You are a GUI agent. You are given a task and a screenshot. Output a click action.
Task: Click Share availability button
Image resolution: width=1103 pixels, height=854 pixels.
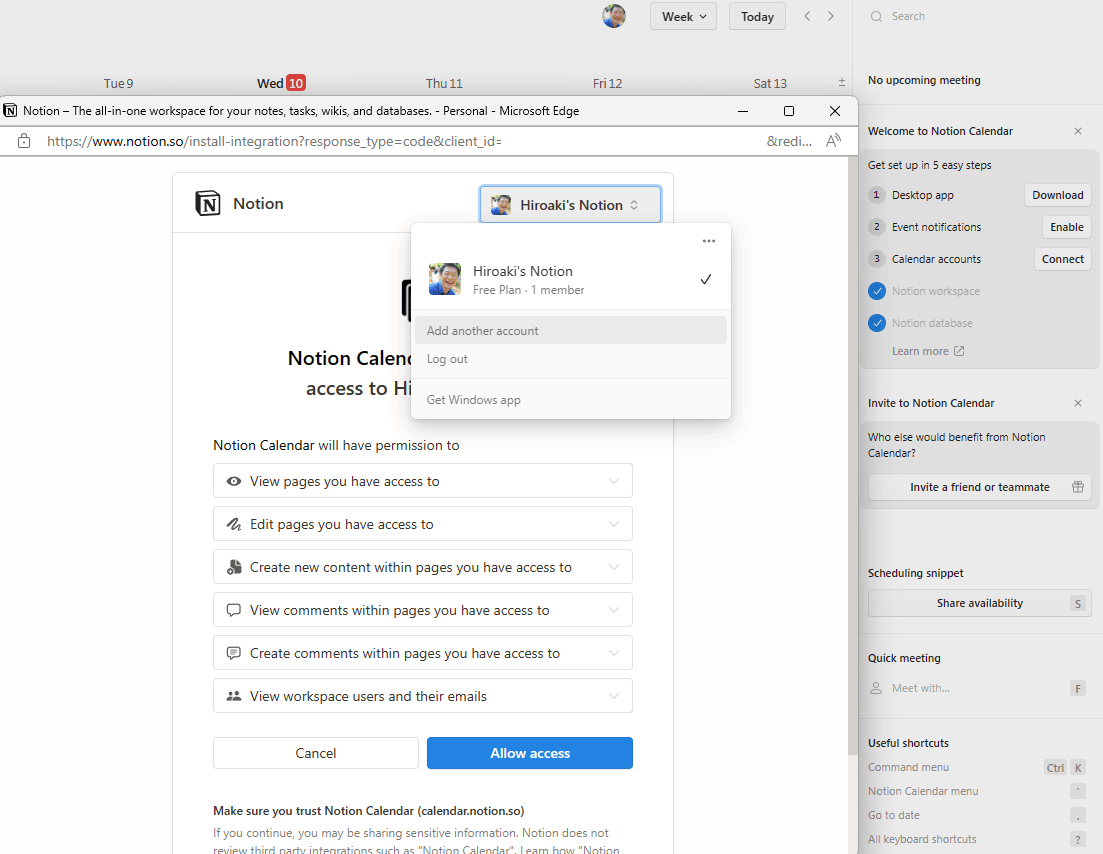pos(979,603)
